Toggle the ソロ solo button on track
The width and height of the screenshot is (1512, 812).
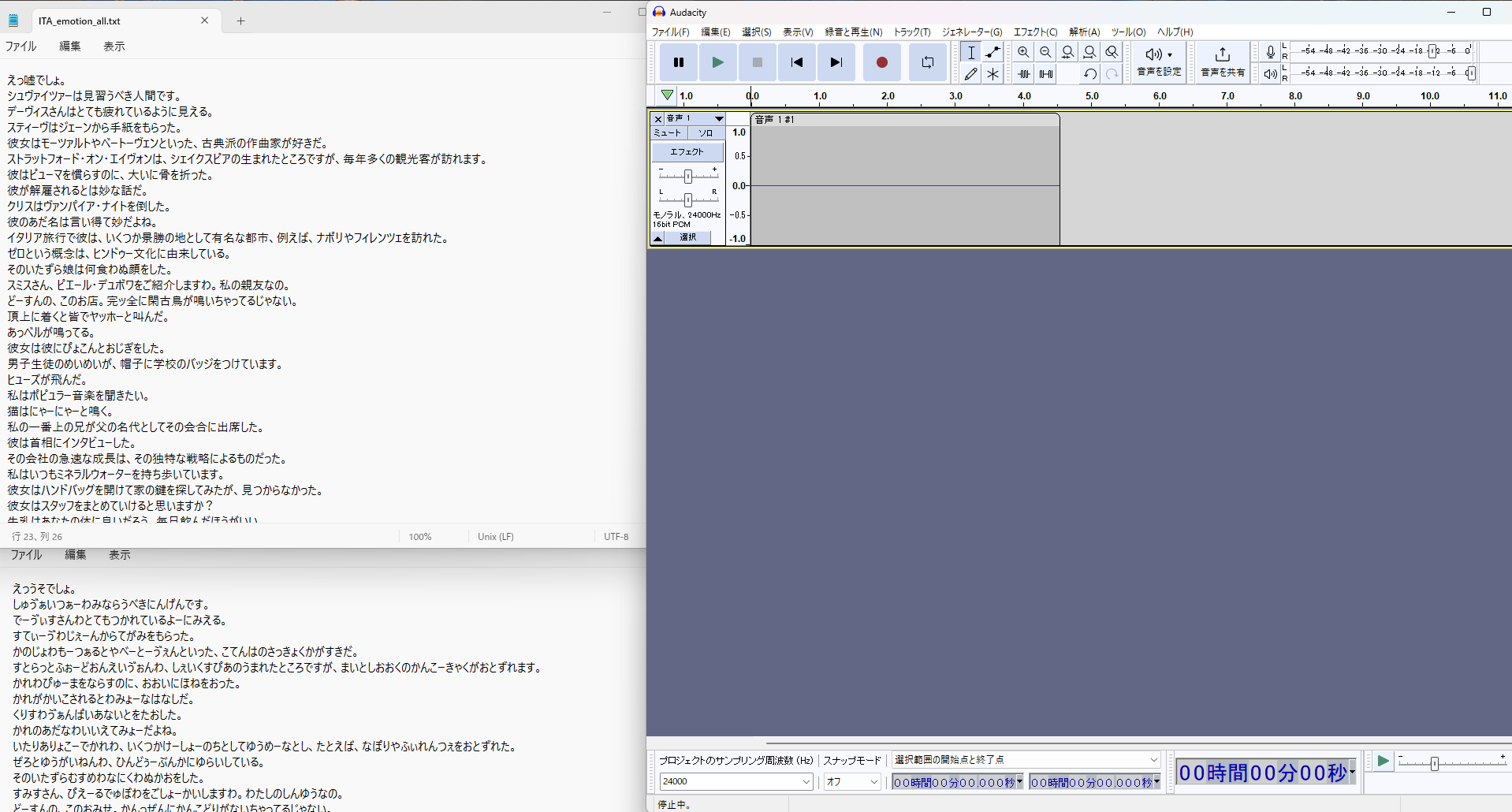pos(706,133)
